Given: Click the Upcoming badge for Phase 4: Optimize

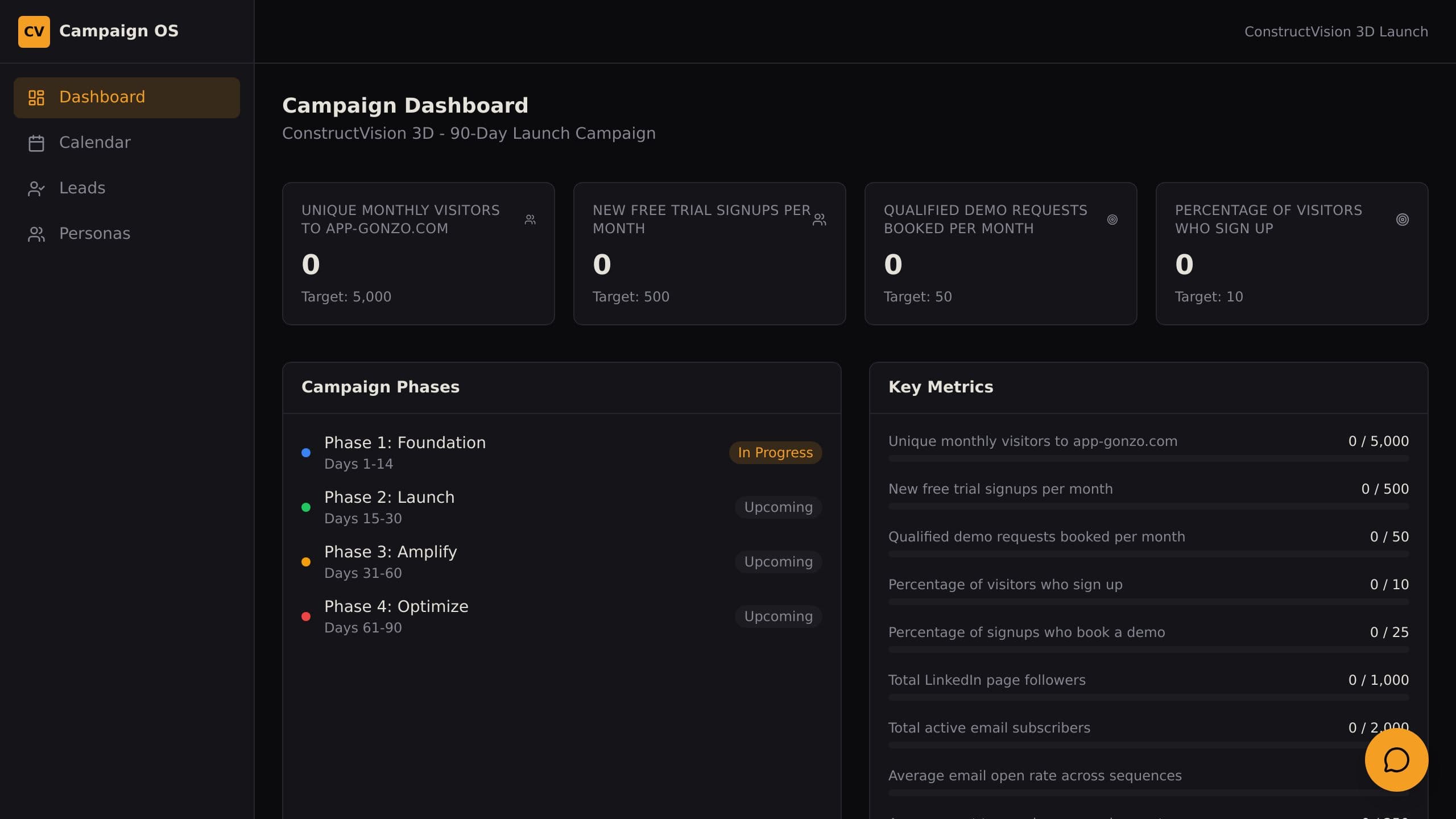Looking at the screenshot, I should point(779,617).
